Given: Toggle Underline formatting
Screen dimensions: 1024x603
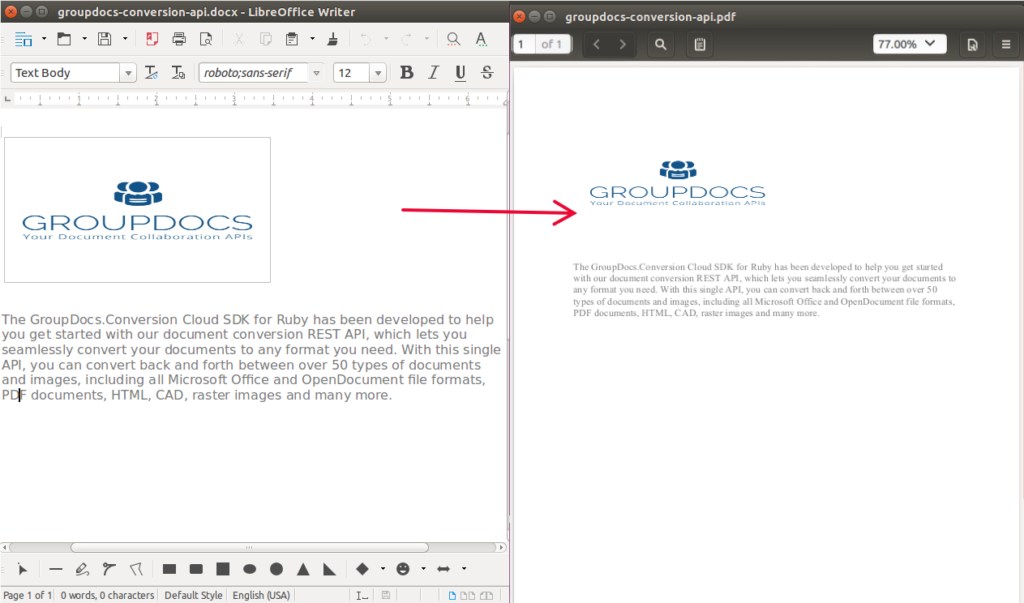Looking at the screenshot, I should coord(460,72).
